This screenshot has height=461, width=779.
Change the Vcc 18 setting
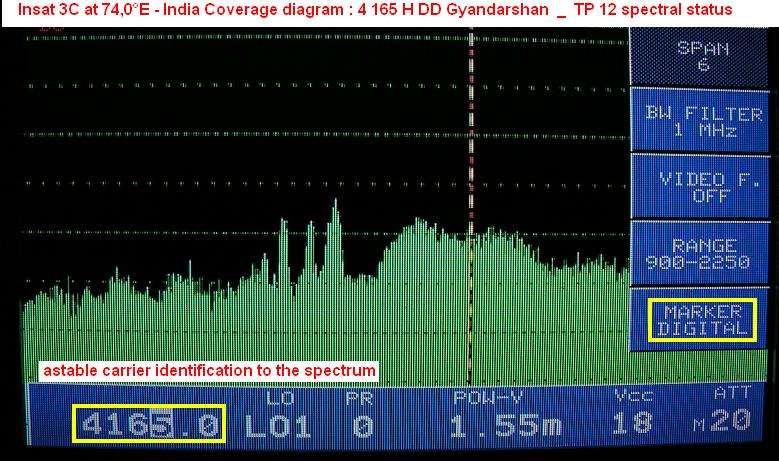(x=632, y=422)
